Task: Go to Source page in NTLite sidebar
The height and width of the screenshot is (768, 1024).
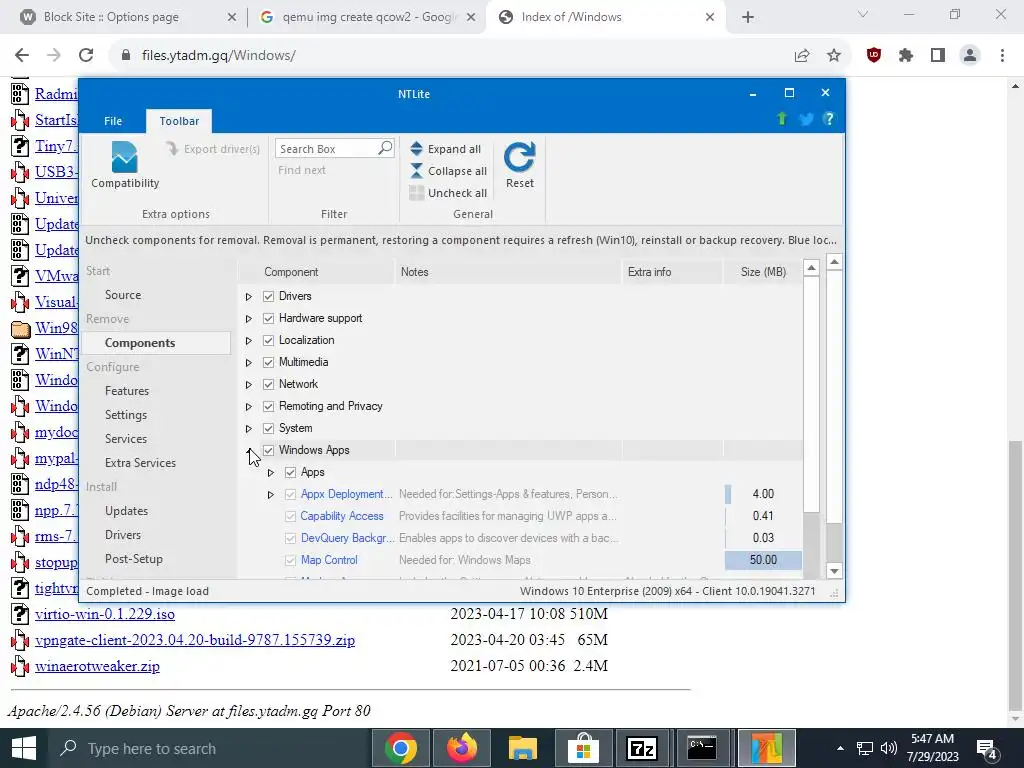Action: (123, 295)
